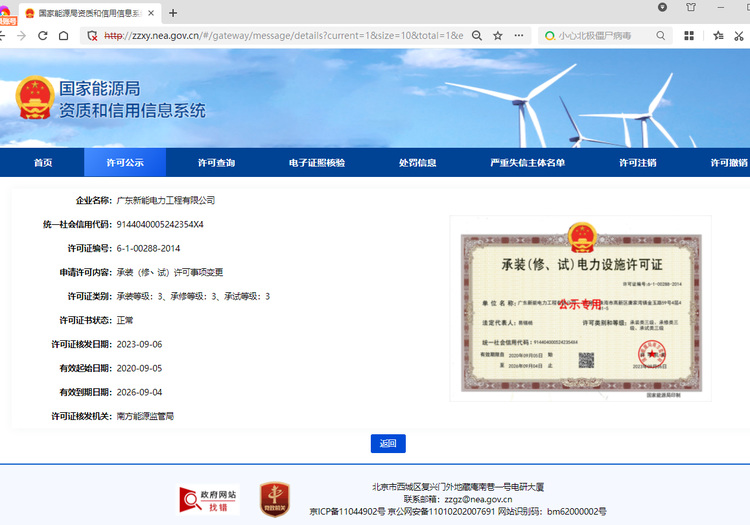Open the 许可查询 menu item

coord(216,163)
